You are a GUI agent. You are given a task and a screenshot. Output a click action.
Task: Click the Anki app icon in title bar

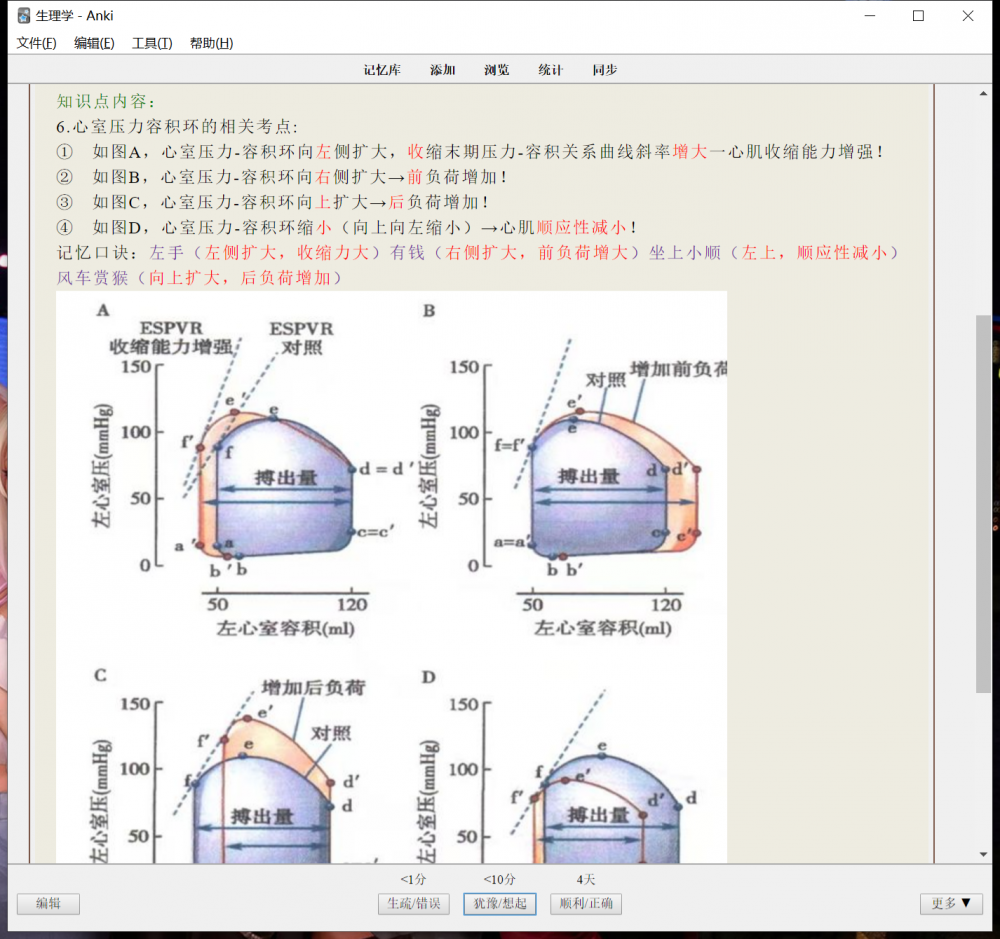pos(24,15)
